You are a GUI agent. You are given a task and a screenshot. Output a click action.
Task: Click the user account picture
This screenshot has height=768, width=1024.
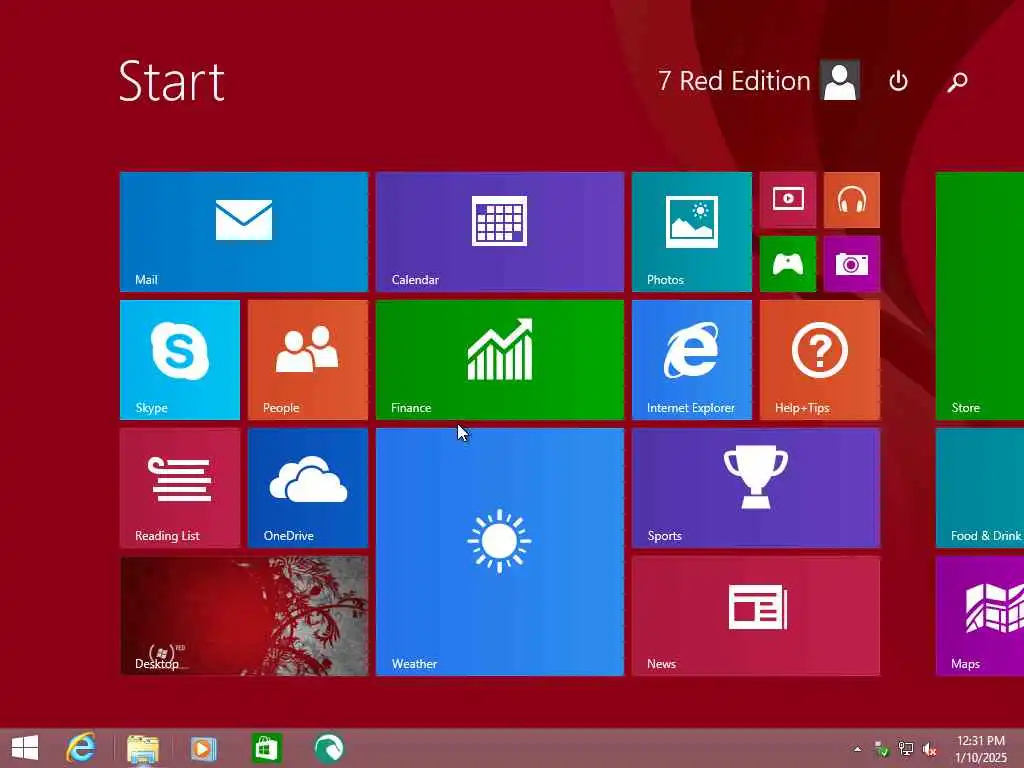click(x=840, y=80)
